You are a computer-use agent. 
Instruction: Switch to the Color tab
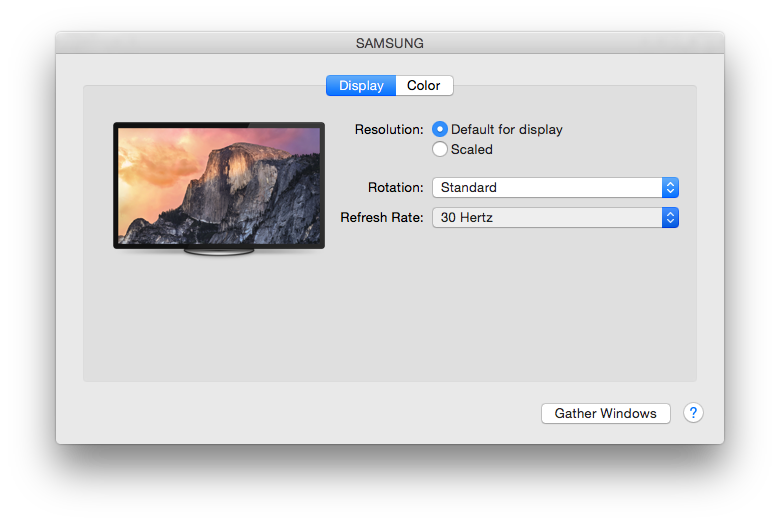[424, 86]
